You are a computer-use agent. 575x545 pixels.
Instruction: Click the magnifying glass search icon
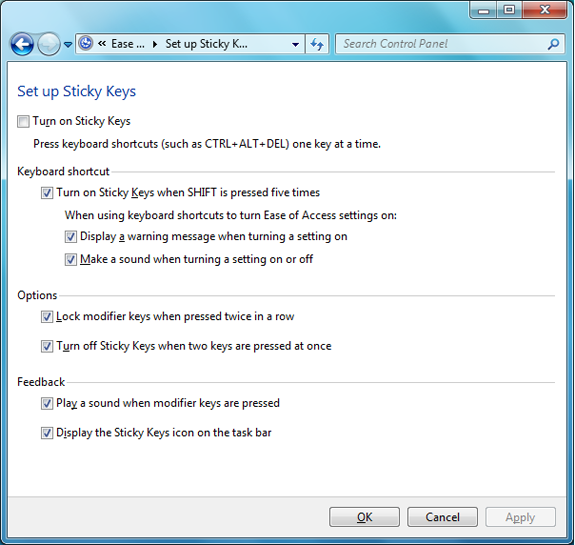pos(553,44)
